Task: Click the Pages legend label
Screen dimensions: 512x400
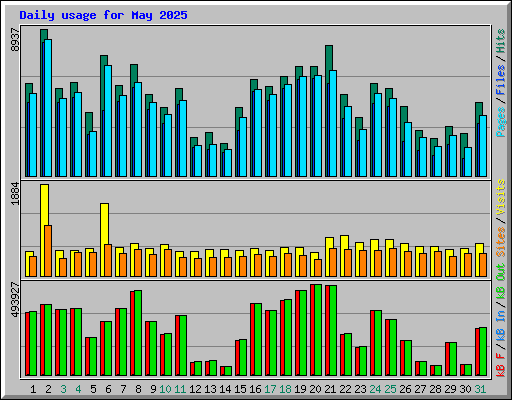Action: (501, 122)
